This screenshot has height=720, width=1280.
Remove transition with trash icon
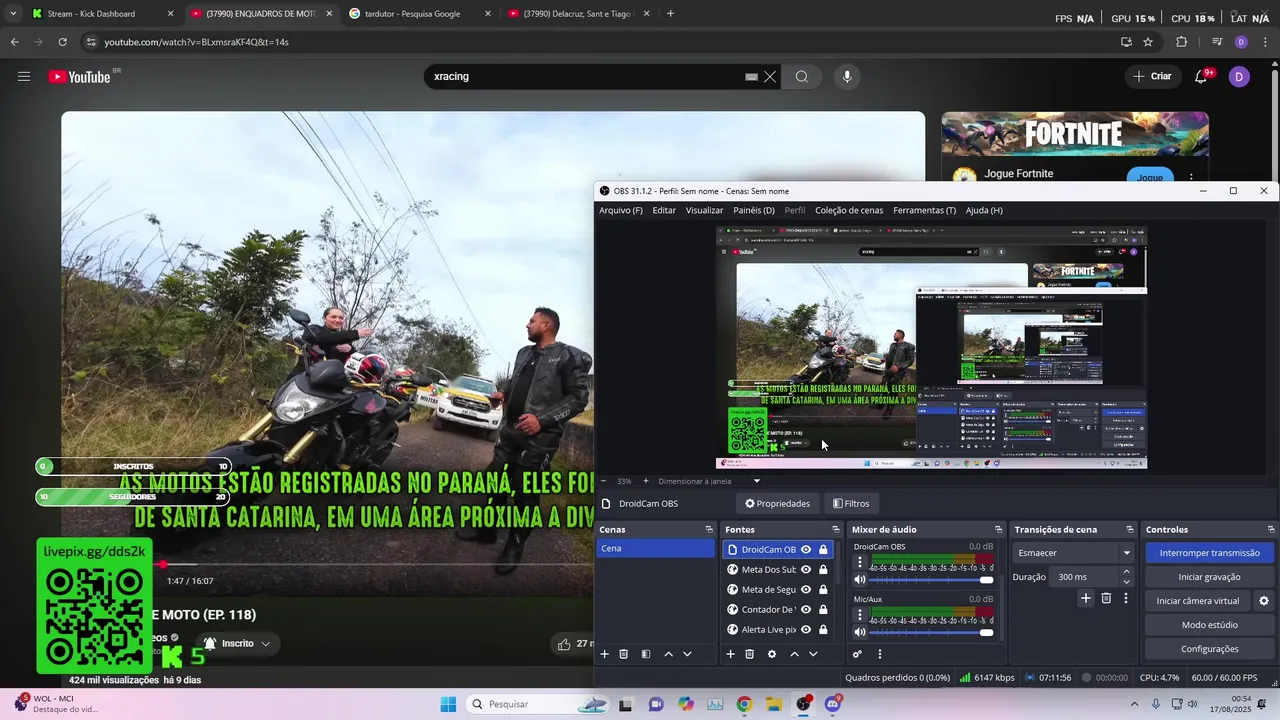click(1106, 598)
